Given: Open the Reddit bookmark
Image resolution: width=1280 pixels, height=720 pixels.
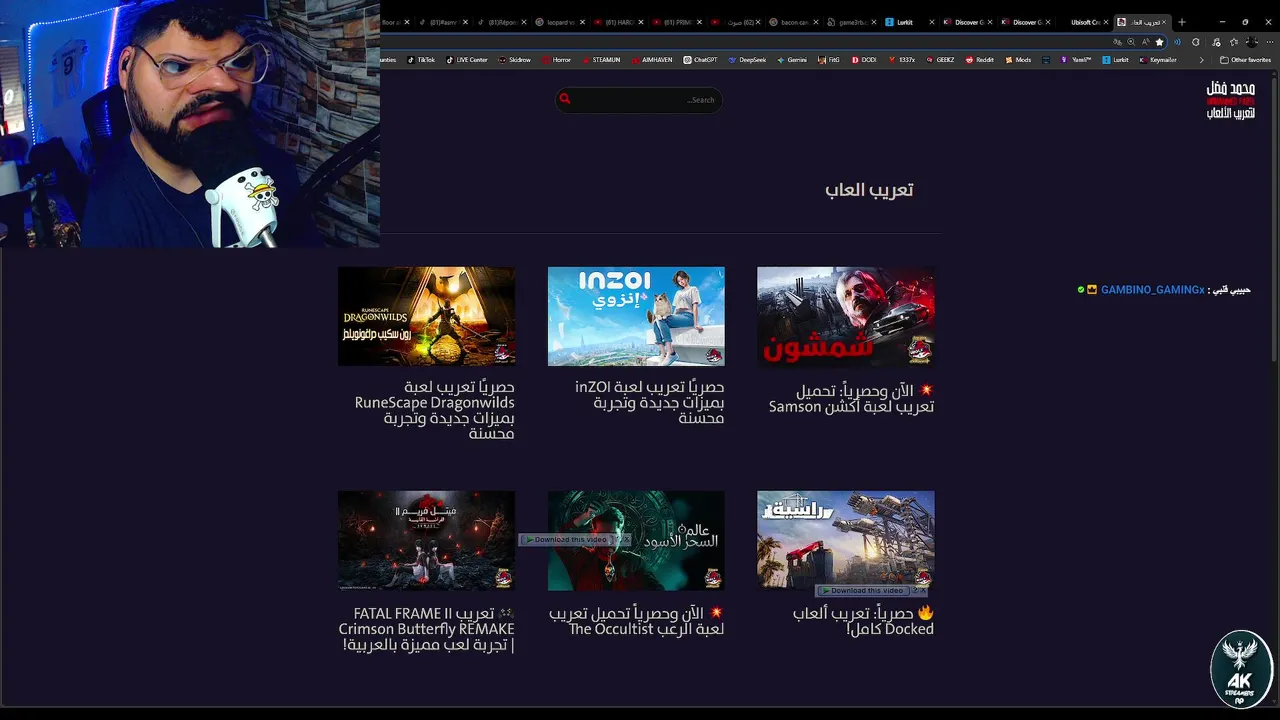Looking at the screenshot, I should tap(979, 60).
